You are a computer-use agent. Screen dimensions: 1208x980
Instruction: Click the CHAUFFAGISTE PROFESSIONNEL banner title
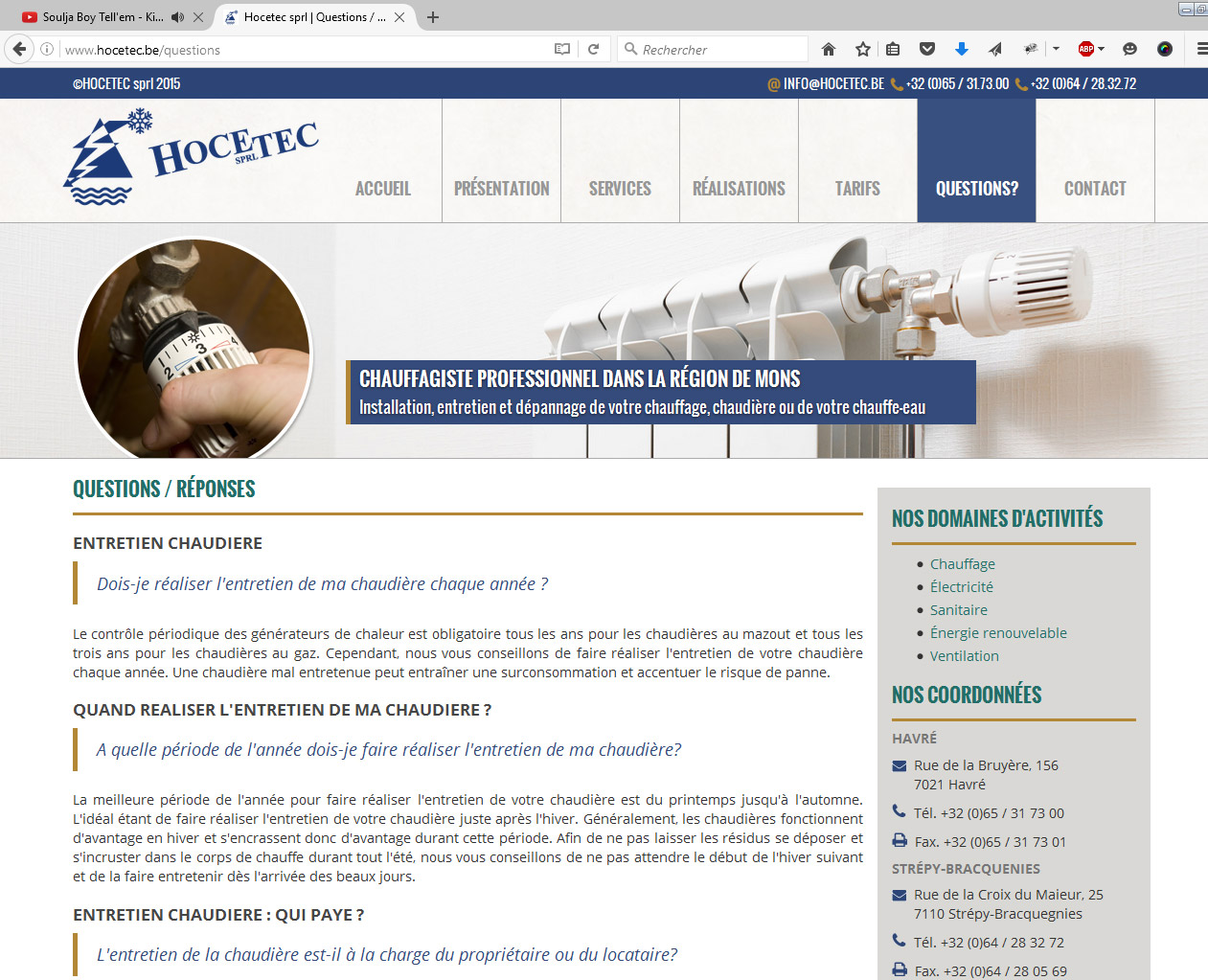580,378
